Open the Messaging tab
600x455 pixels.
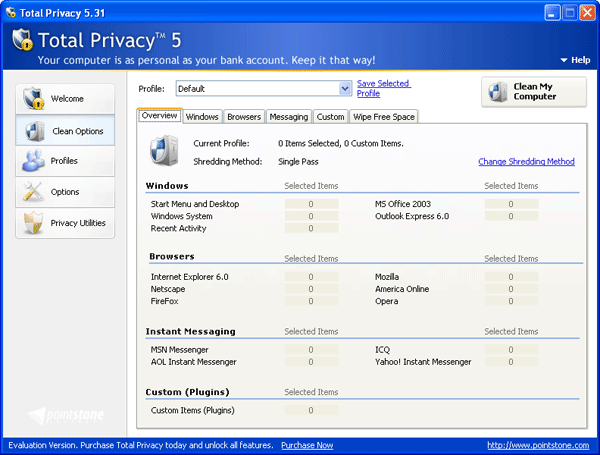click(289, 117)
